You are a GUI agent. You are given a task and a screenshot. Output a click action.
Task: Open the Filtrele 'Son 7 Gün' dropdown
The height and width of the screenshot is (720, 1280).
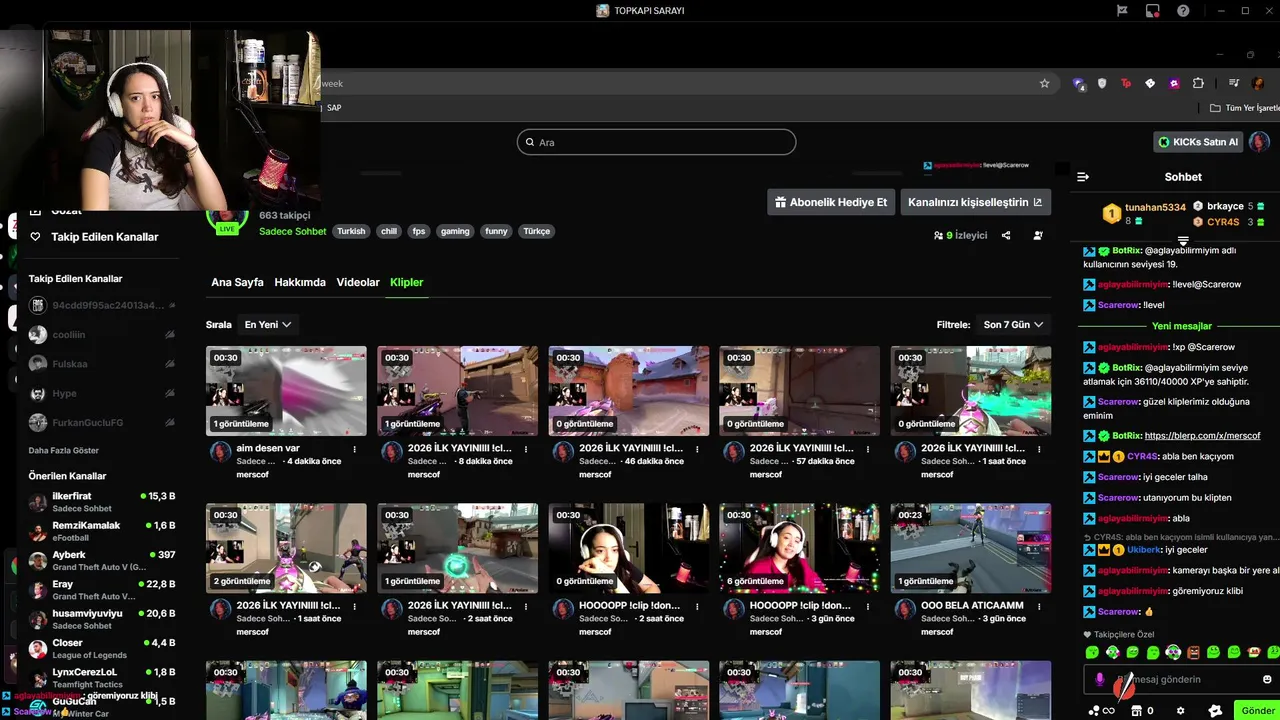point(1013,325)
